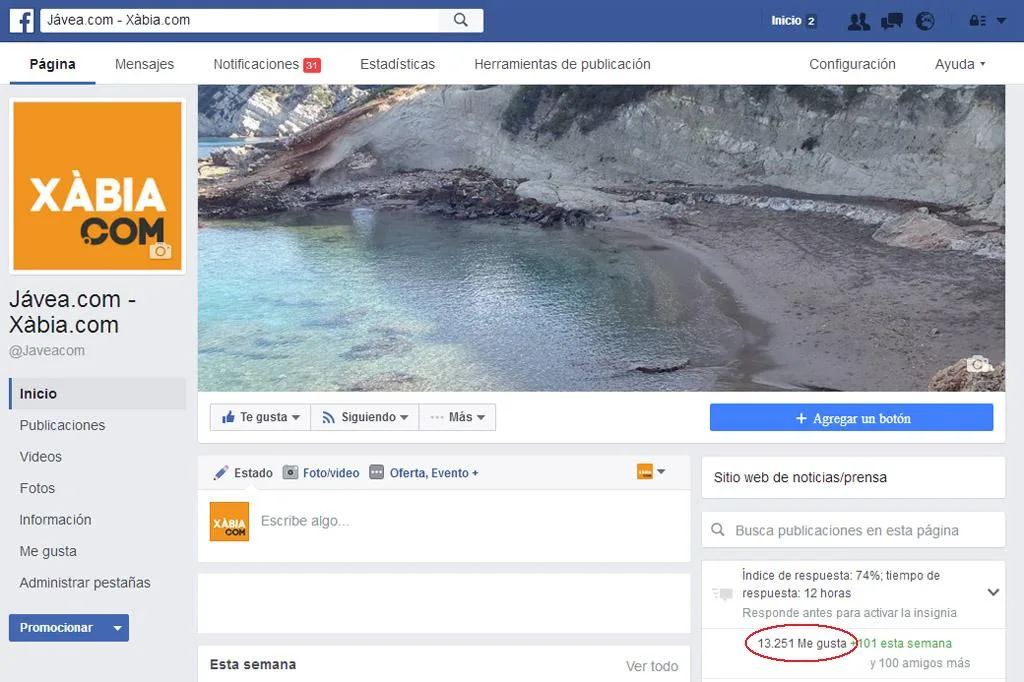Switch to the Mensajes tab

coord(144,64)
